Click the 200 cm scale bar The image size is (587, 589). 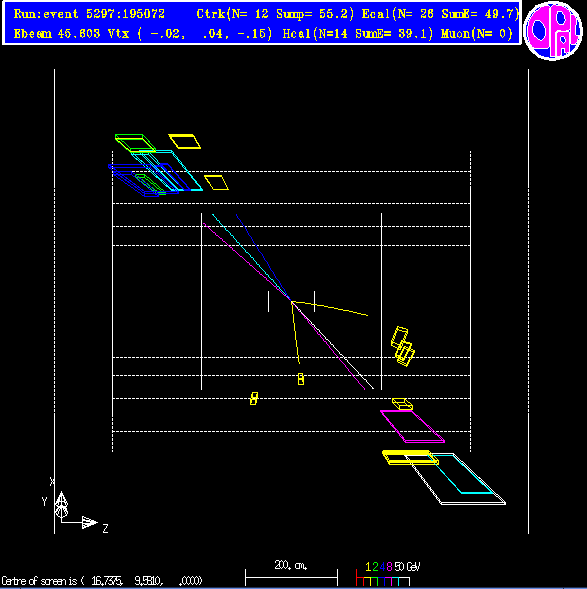tap(291, 573)
